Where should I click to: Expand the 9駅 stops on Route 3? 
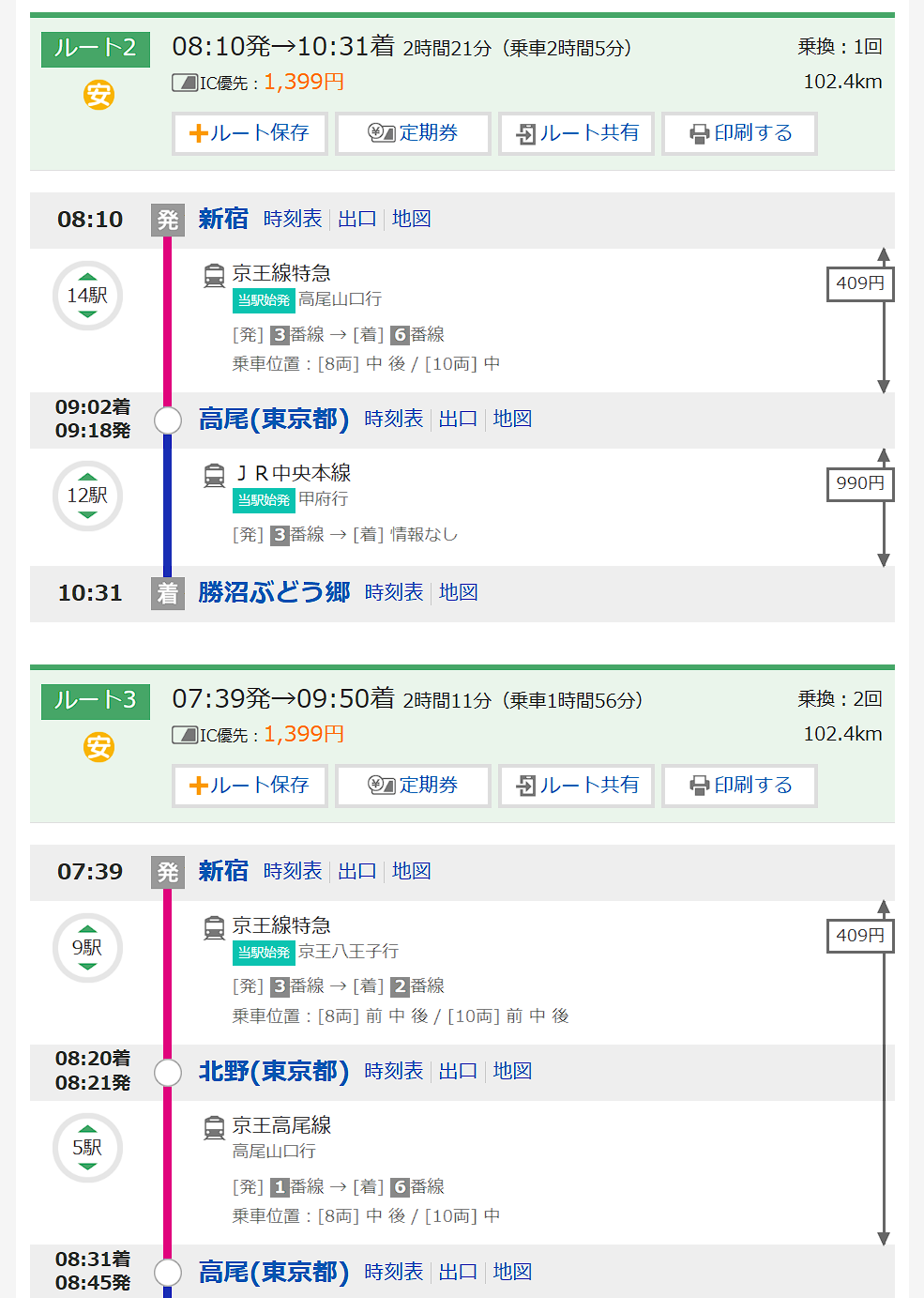point(87,948)
